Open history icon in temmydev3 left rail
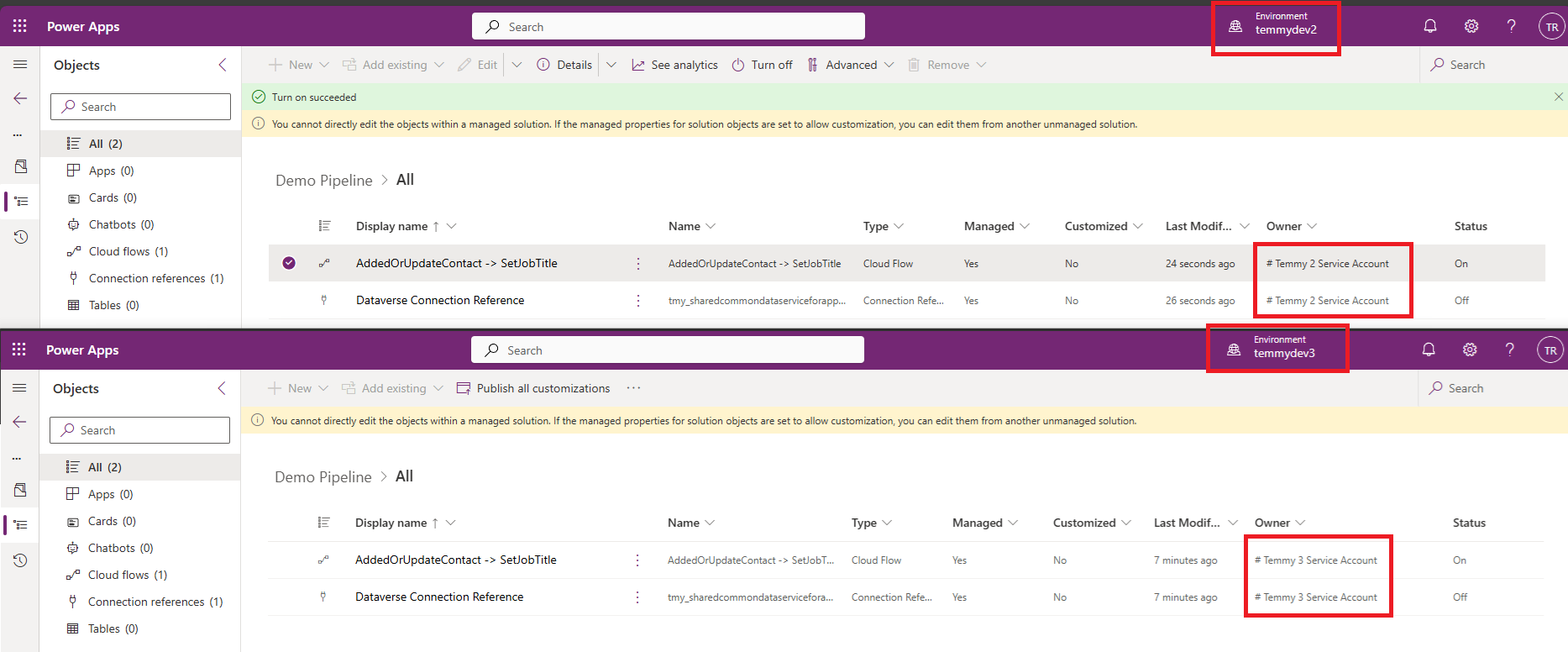1568x652 pixels. [20, 560]
